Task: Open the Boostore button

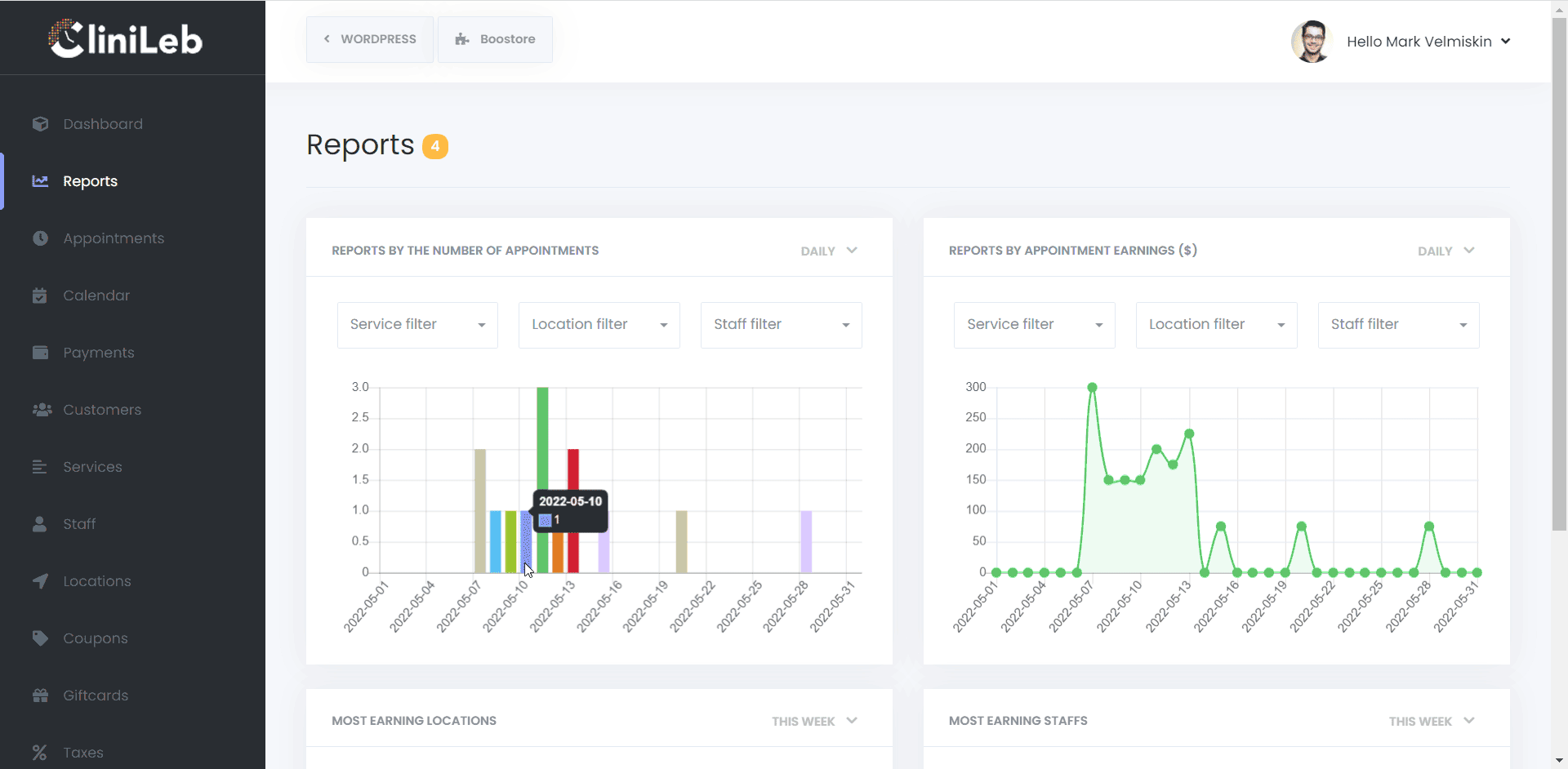Action: 495,39
